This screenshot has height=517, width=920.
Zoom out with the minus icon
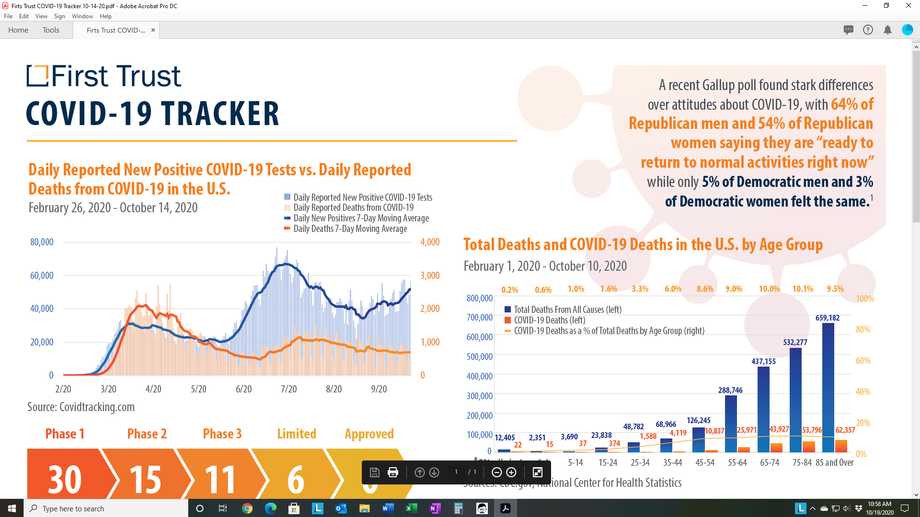(496, 472)
